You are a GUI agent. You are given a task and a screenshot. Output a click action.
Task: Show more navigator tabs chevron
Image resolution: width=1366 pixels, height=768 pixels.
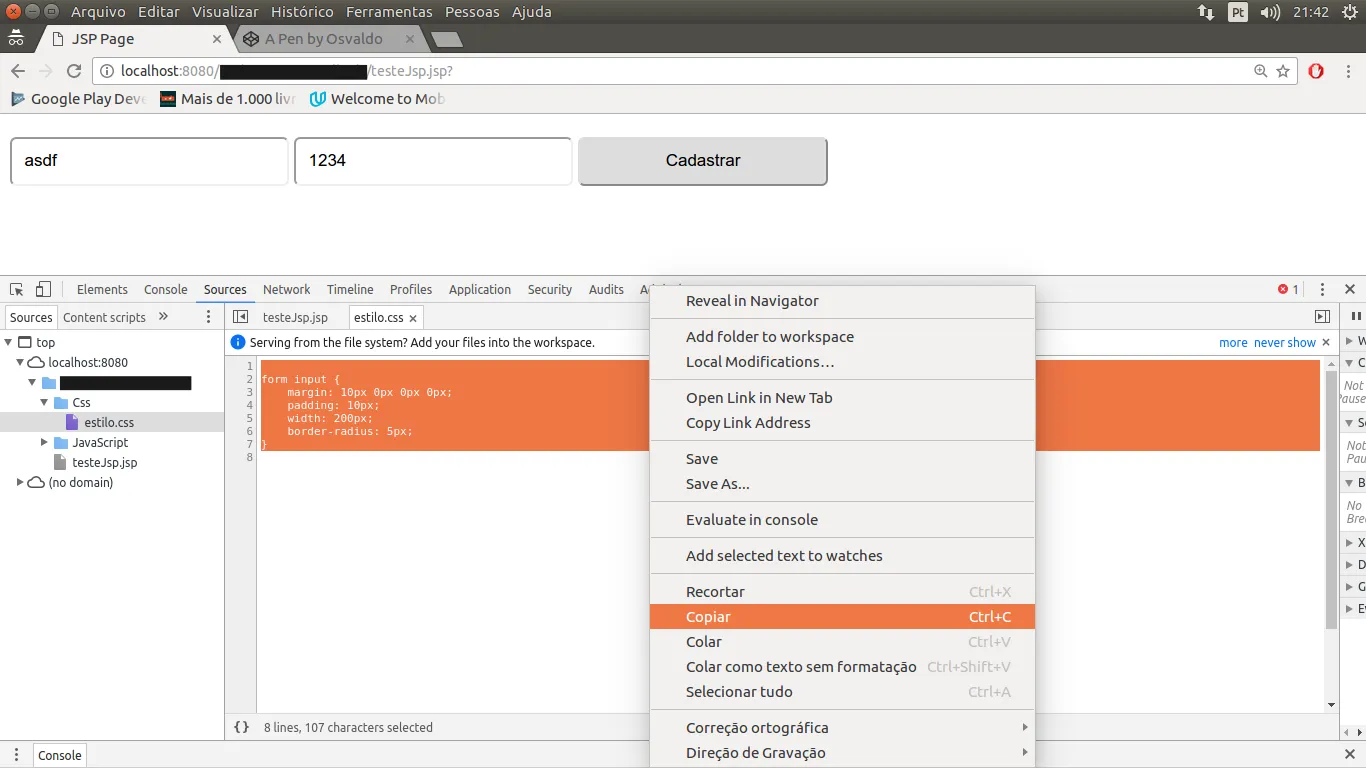pos(163,317)
